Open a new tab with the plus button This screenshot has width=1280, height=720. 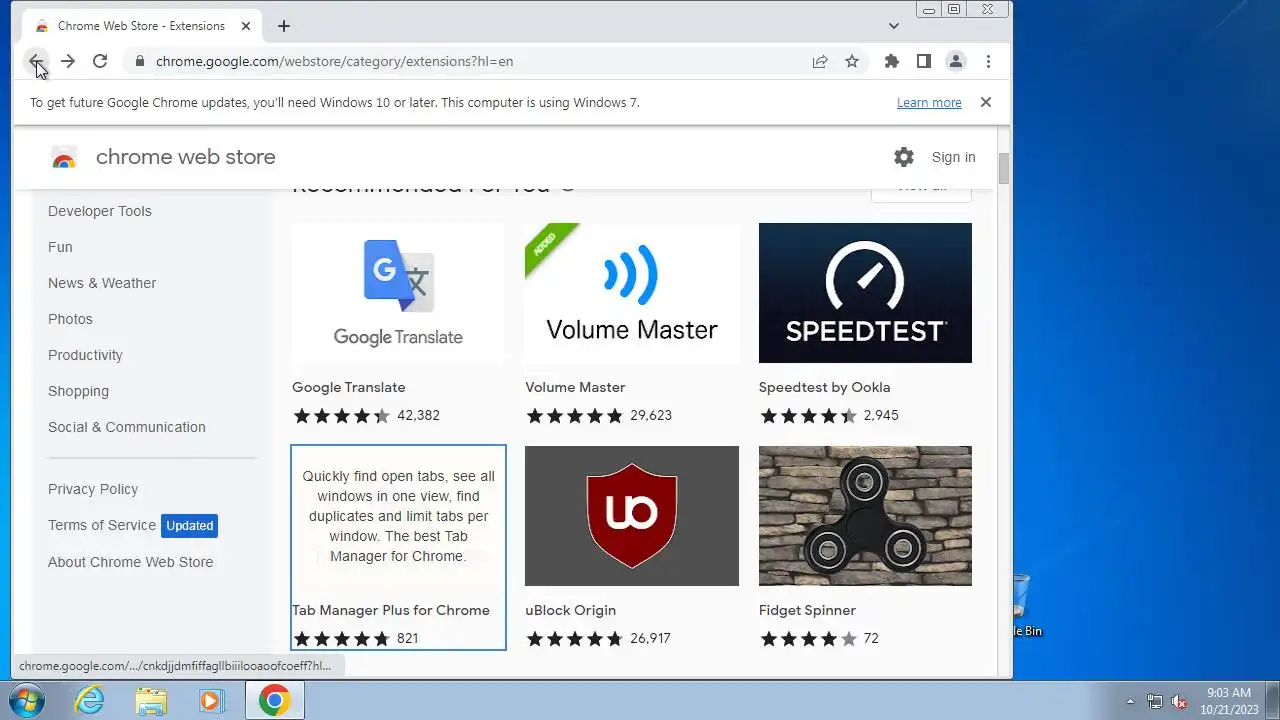coord(284,26)
